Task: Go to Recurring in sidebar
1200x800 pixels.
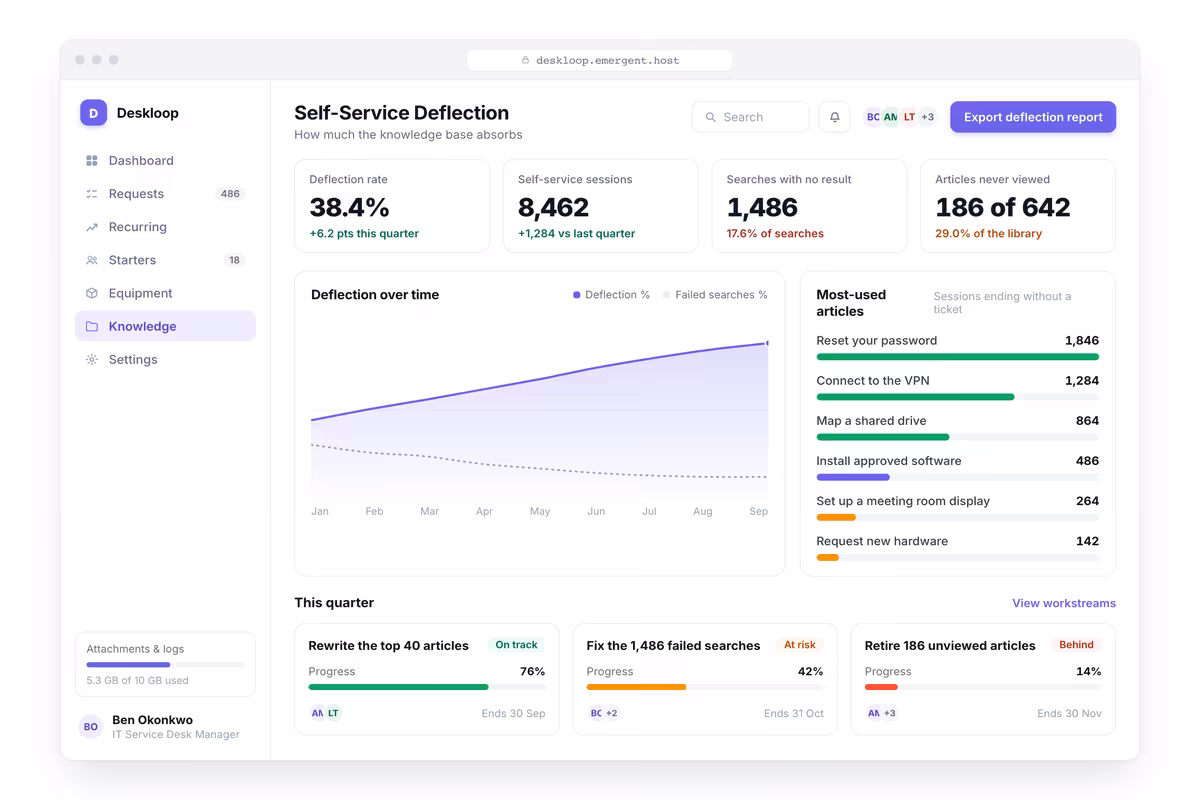Action: coord(165,227)
